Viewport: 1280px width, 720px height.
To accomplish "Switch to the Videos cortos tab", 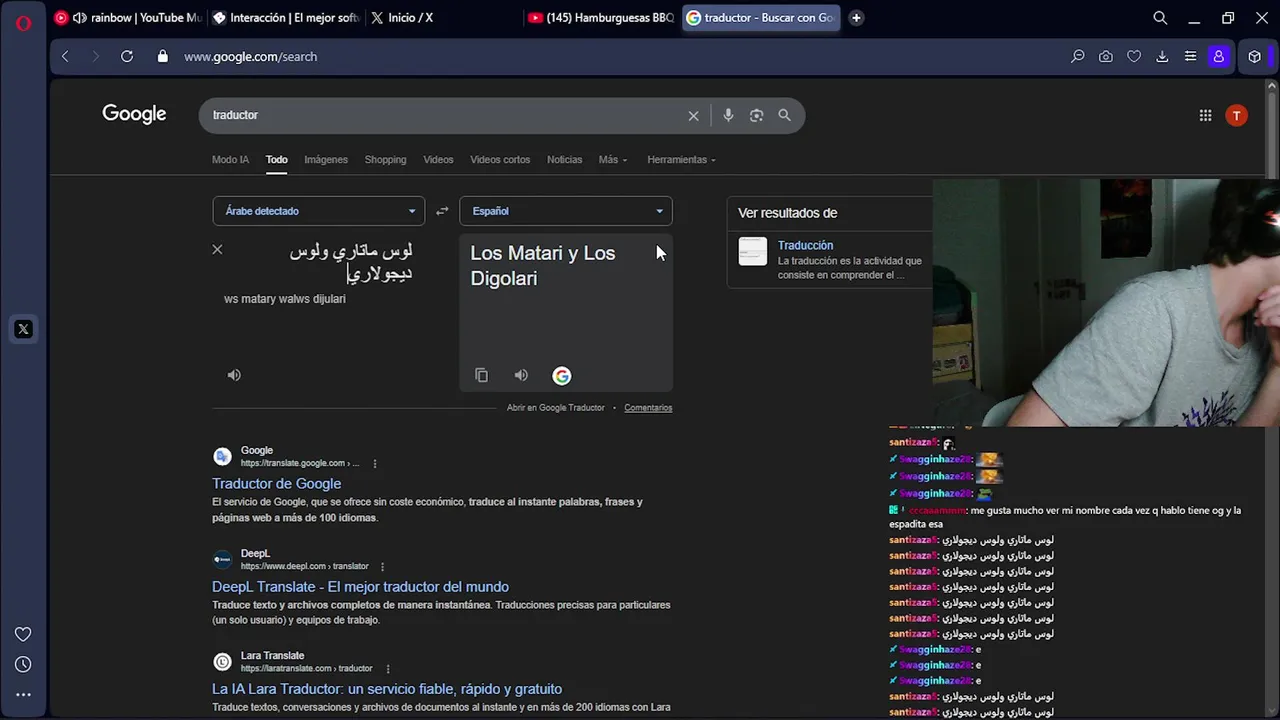I will [x=500, y=160].
